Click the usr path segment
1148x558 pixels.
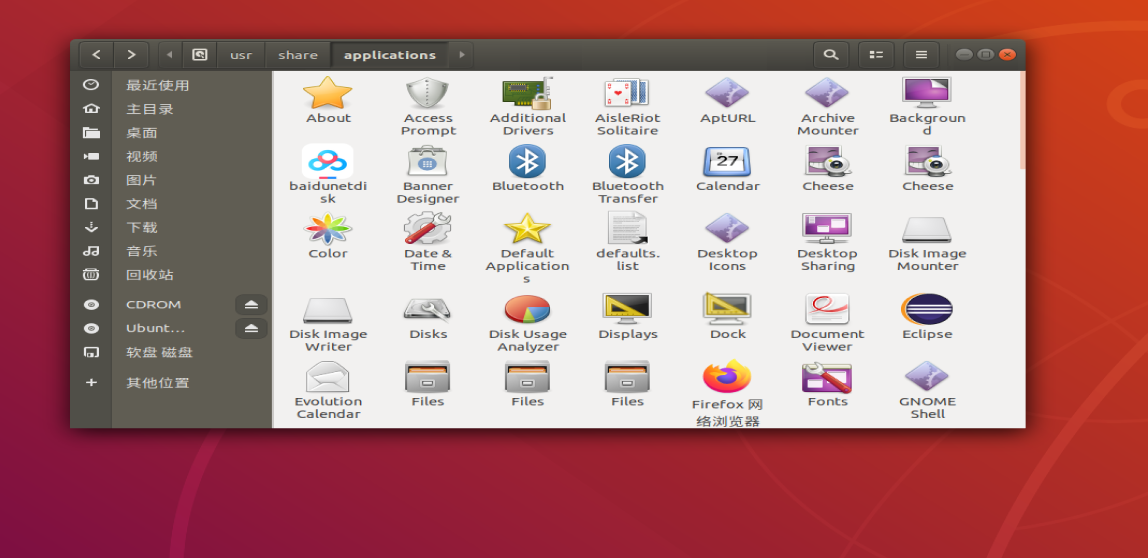click(241, 55)
